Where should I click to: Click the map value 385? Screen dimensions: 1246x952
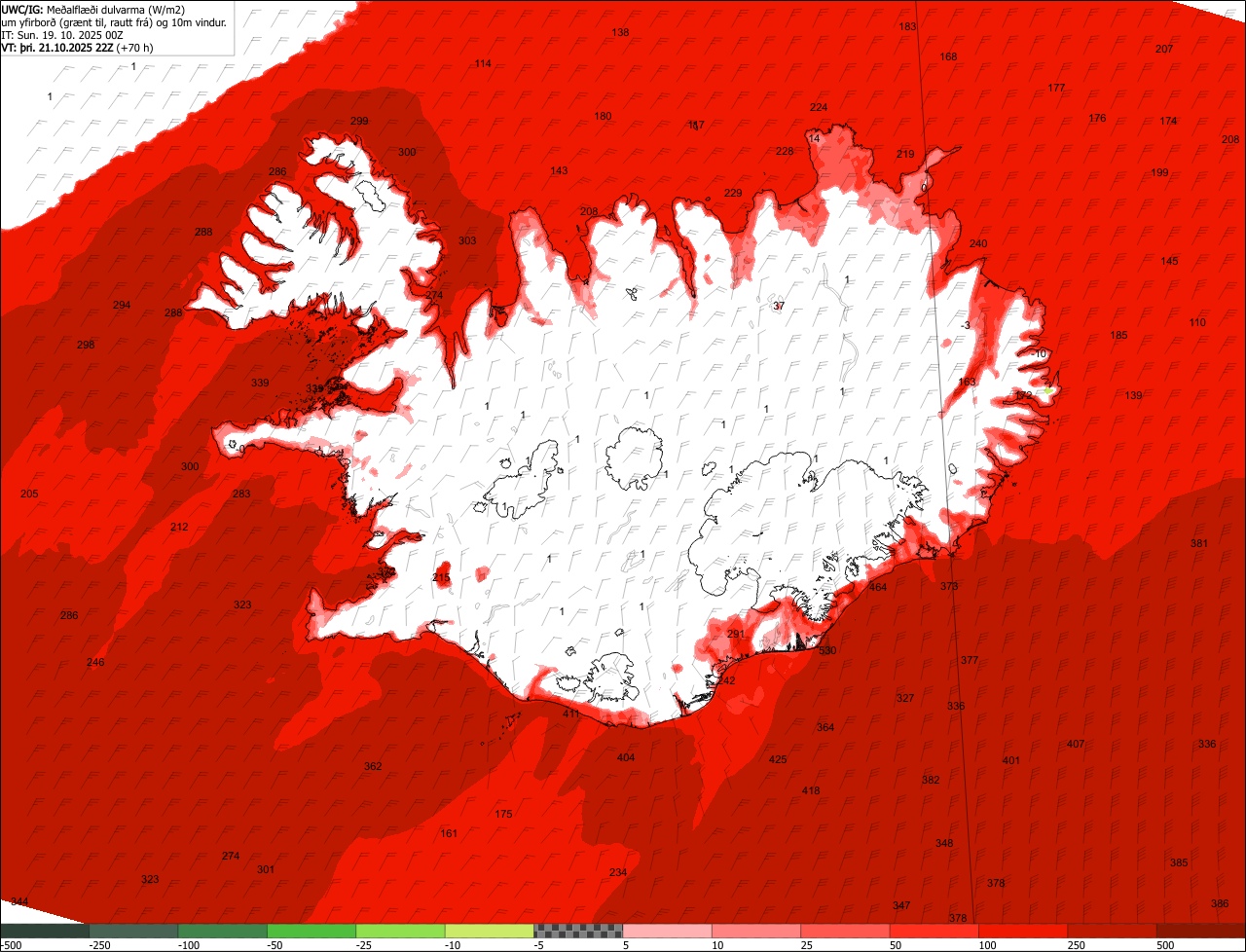pyautogui.click(x=1179, y=862)
